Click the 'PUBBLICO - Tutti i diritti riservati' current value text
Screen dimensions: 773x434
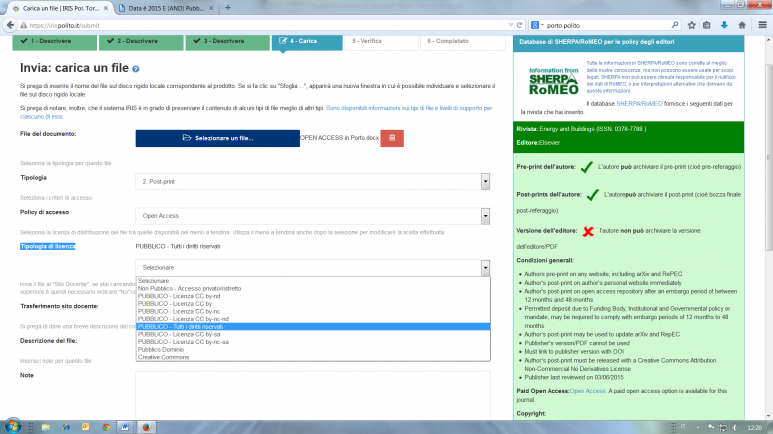click(178, 247)
